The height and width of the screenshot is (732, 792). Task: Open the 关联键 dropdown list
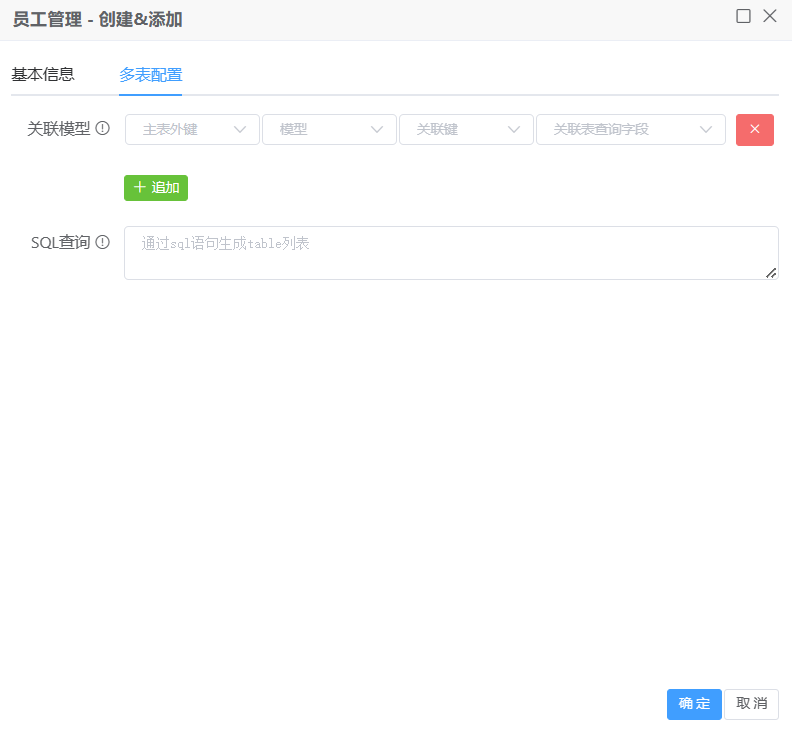pos(455,130)
